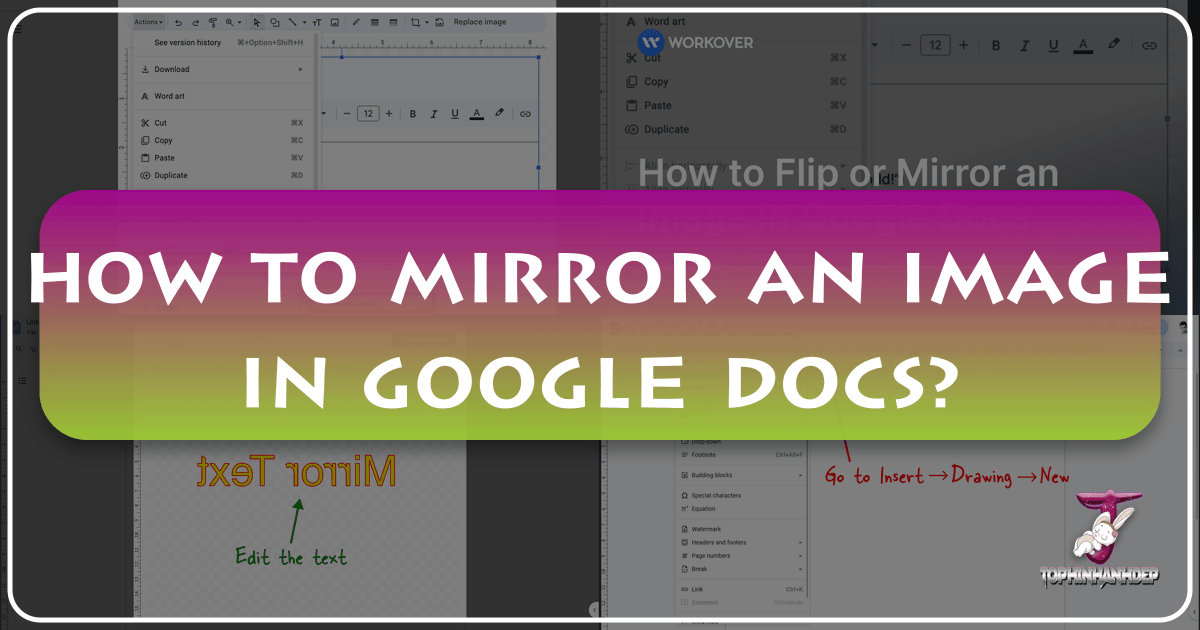1200x630 pixels.
Task: Select Watermark from the Insert menu
Action: coord(706,529)
